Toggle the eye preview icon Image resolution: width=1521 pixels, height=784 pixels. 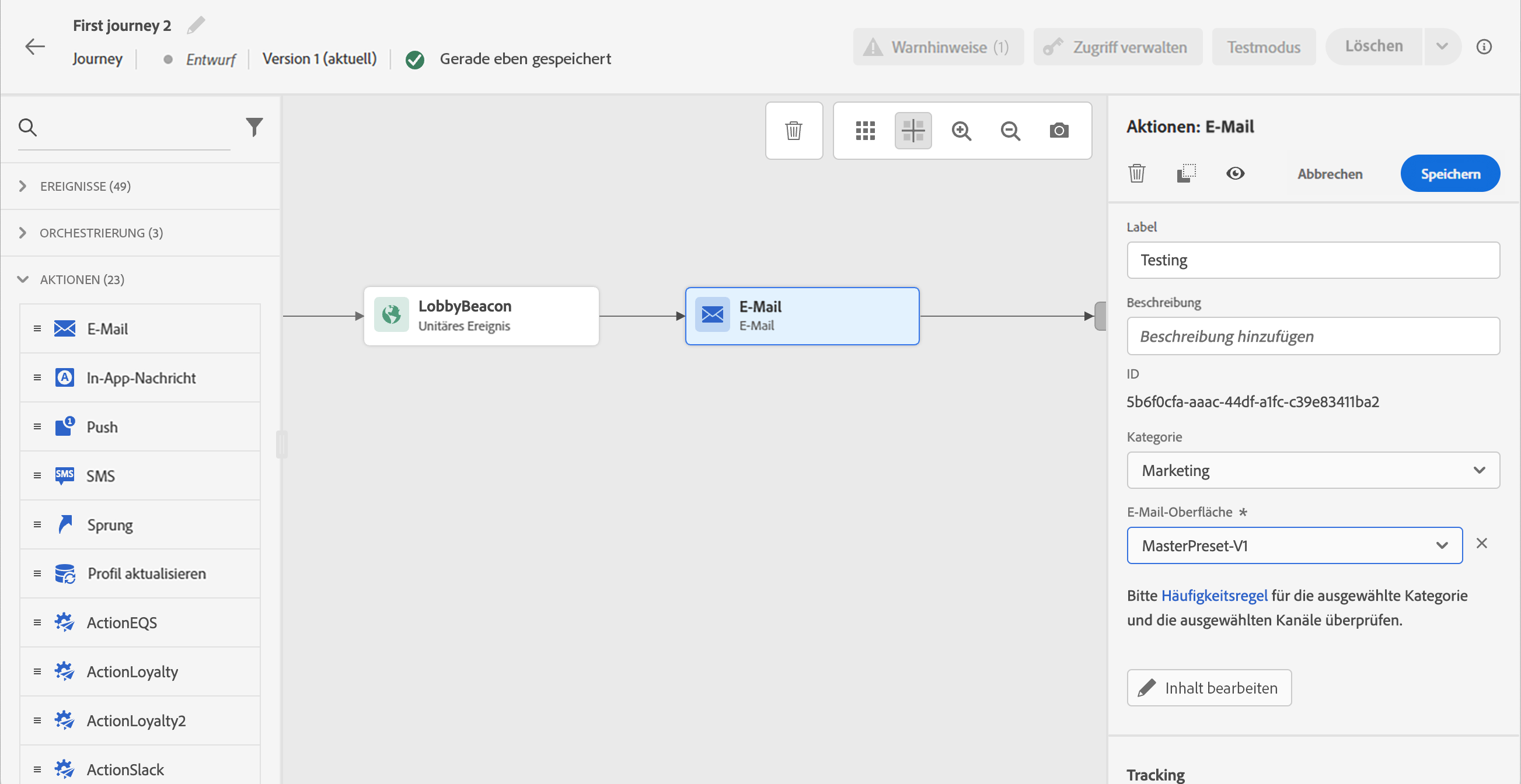(1235, 173)
